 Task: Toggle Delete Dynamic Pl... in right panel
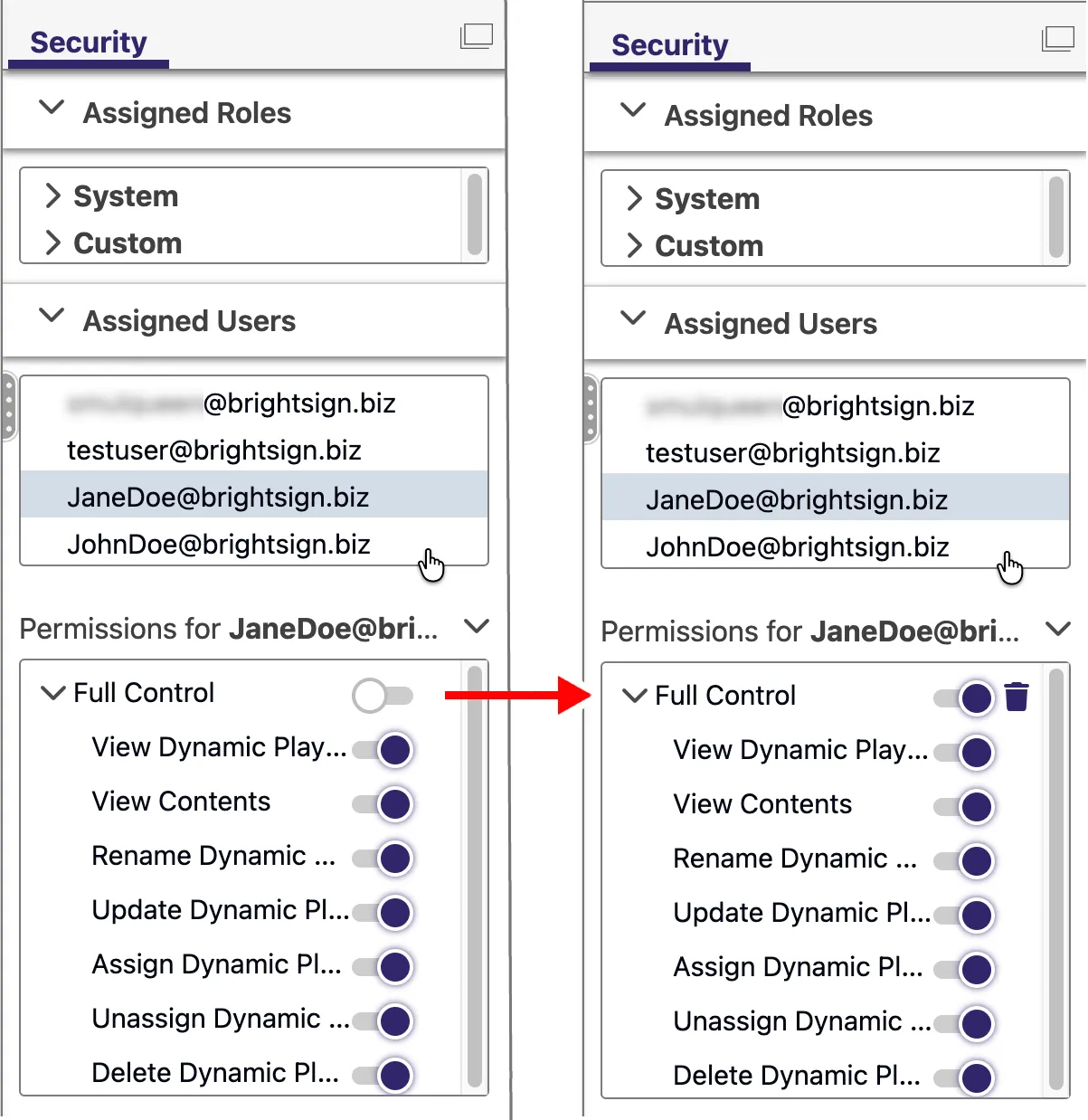(964, 1078)
